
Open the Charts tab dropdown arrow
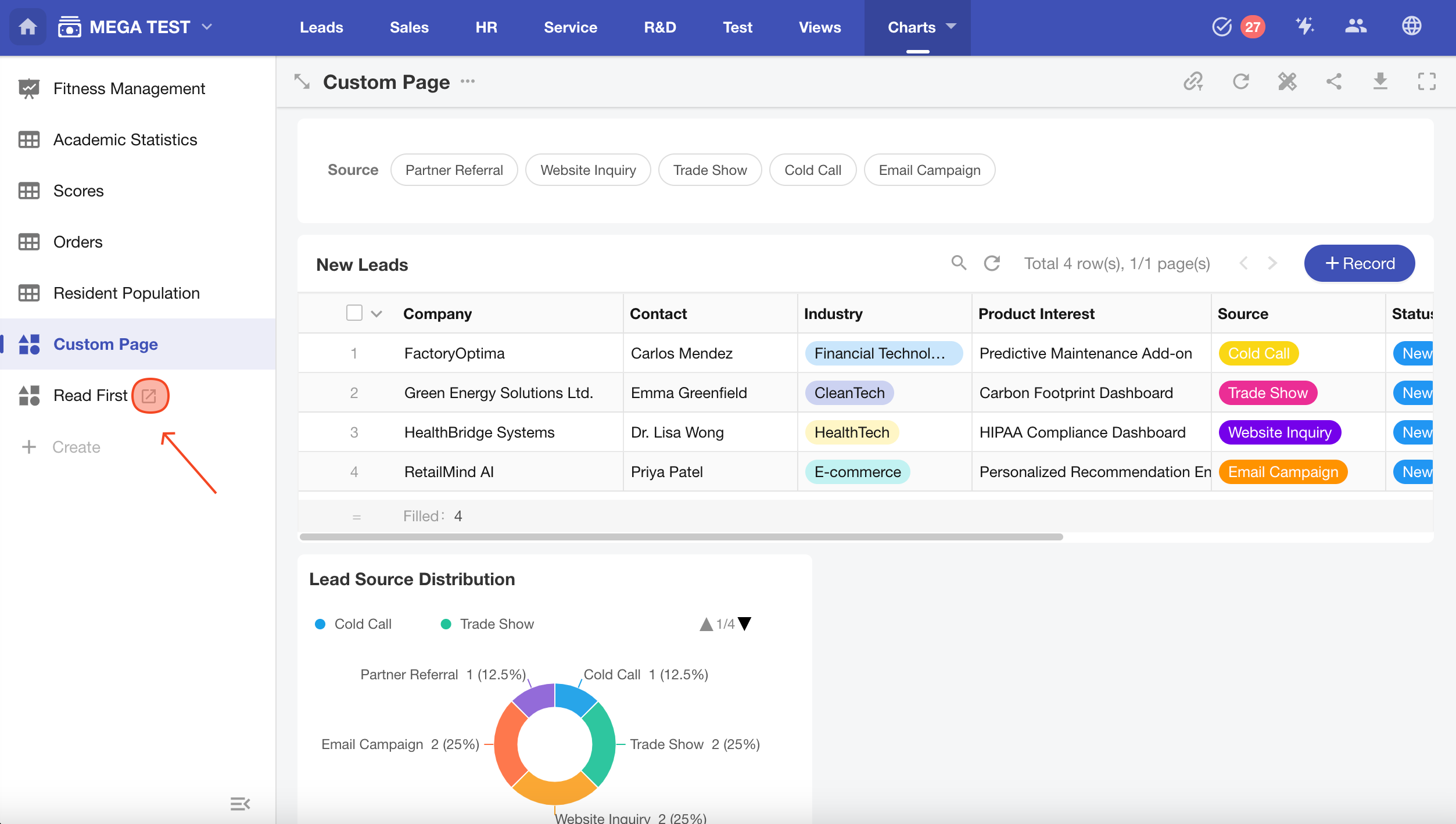(x=951, y=27)
